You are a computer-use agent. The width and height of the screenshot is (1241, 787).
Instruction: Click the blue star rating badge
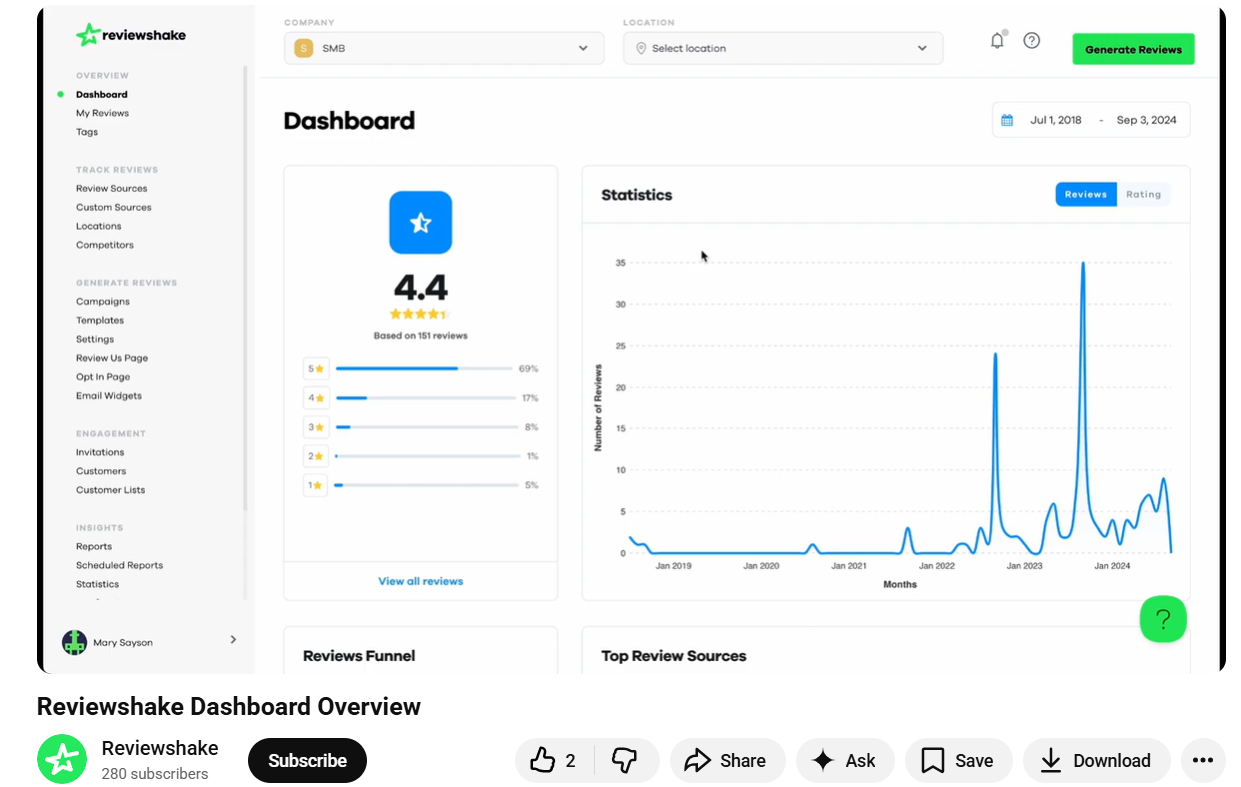(420, 222)
